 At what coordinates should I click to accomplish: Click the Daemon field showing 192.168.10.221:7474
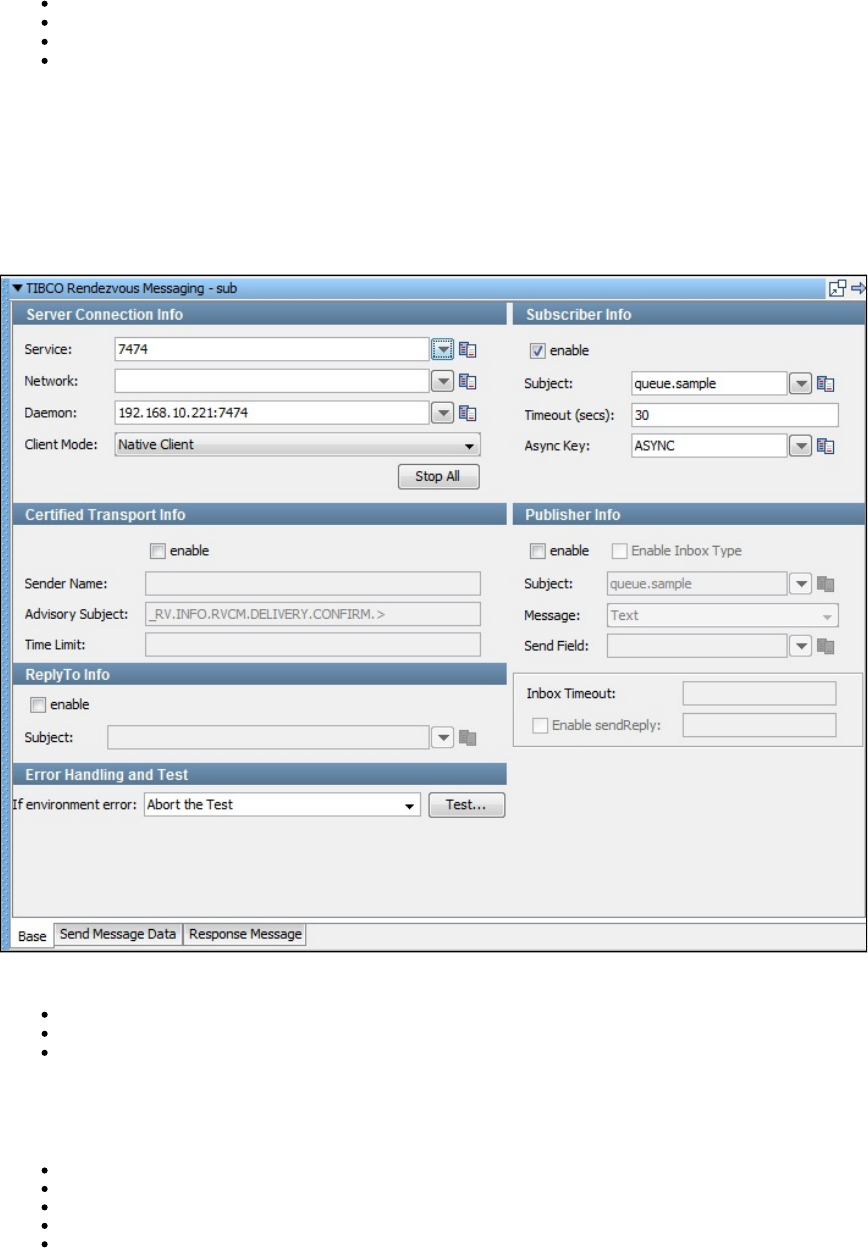(x=272, y=412)
